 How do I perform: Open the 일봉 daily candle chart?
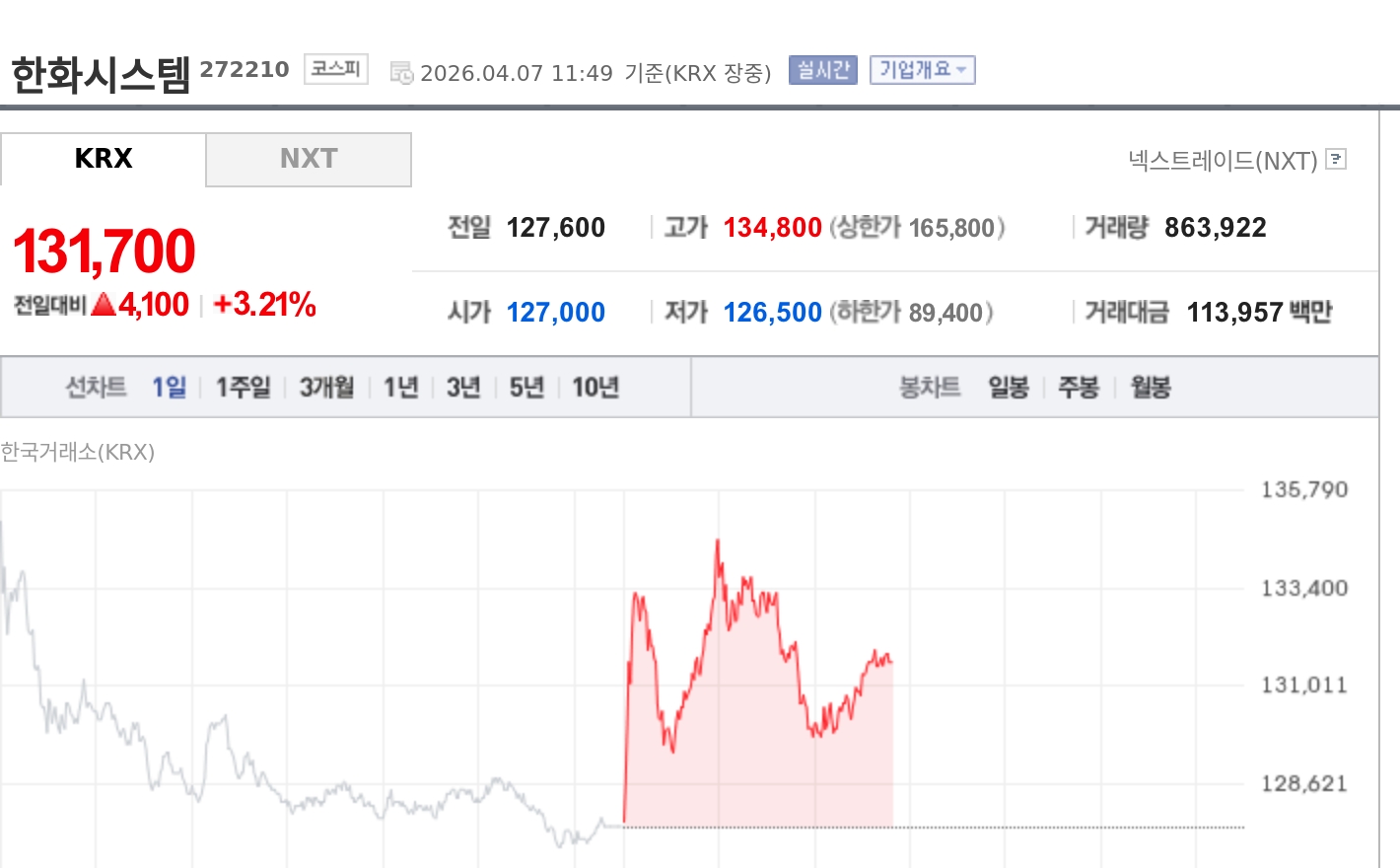pyautogui.click(x=1009, y=387)
